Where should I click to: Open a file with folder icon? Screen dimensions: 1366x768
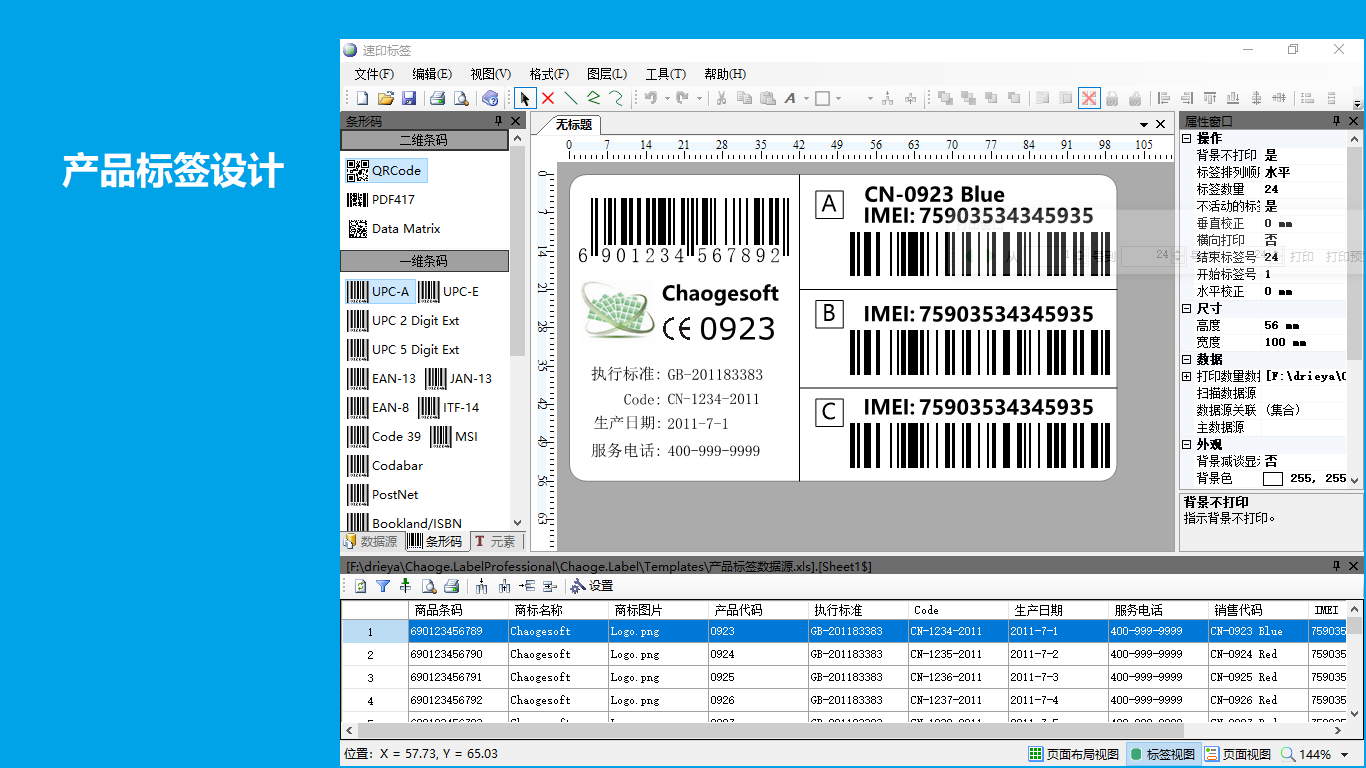[386, 98]
